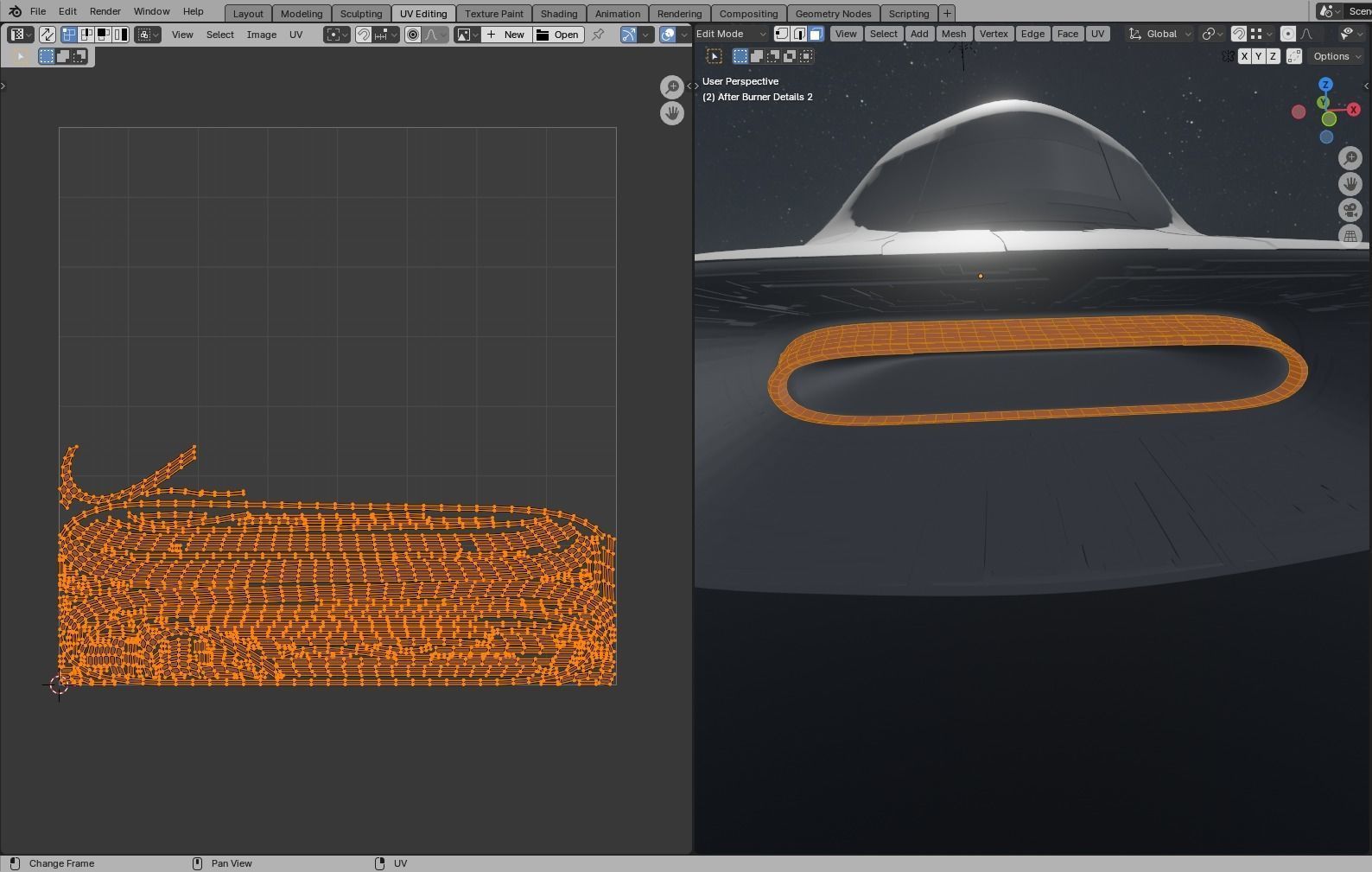Toggle proportional editing in UV editor
This screenshot has width=1372, height=872.
[413, 35]
